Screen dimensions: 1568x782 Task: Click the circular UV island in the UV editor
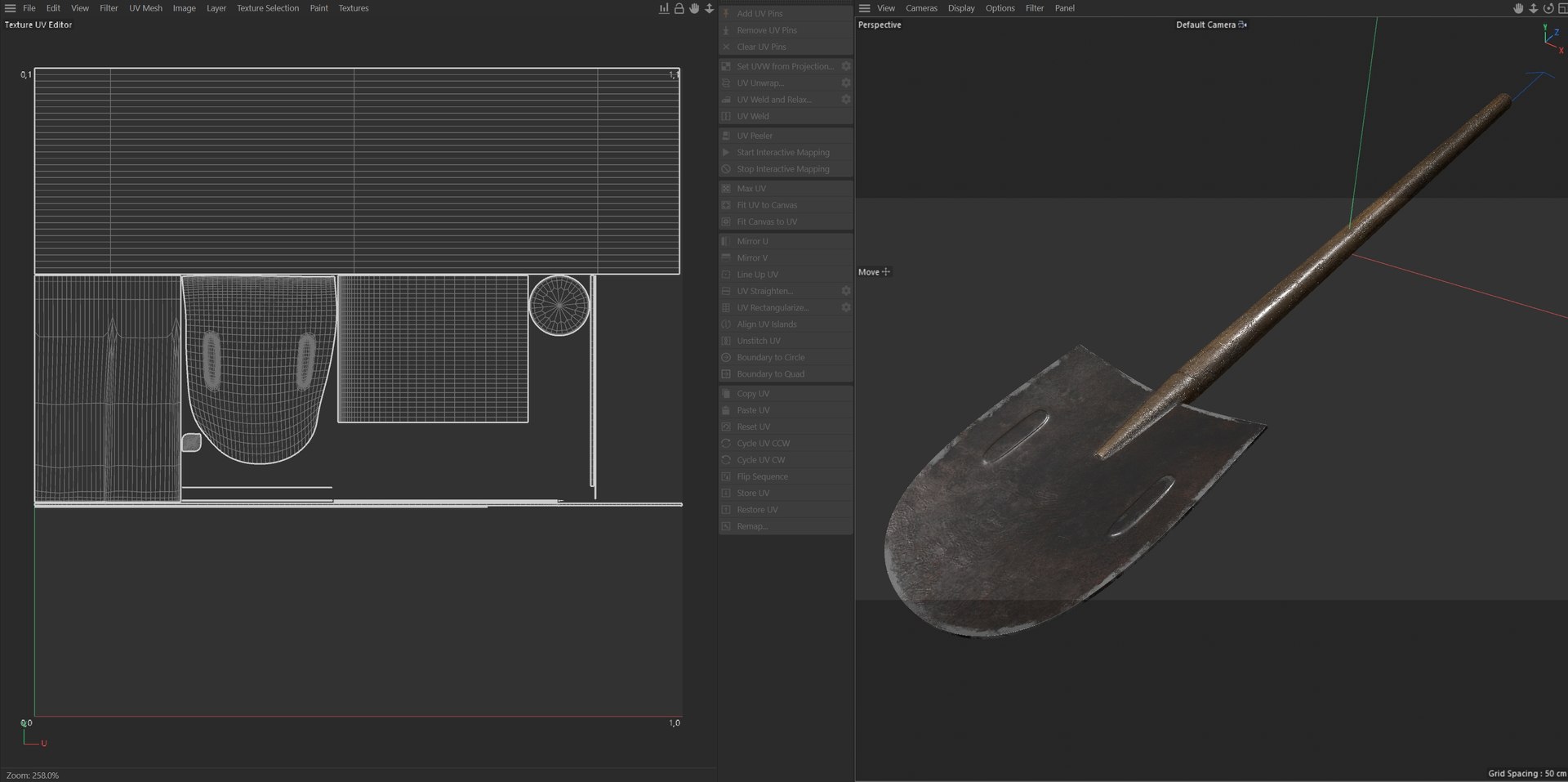pos(559,306)
